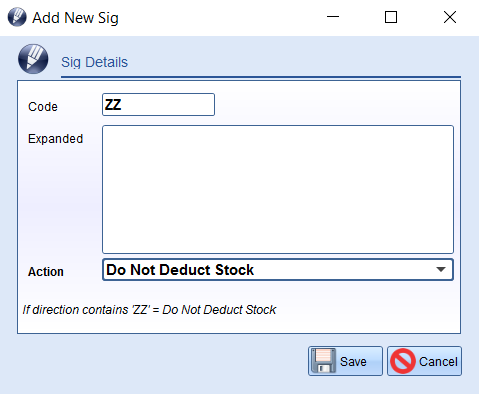Click the app pencil icon in title bar
Screen dimensions: 479x394
click(x=17, y=17)
